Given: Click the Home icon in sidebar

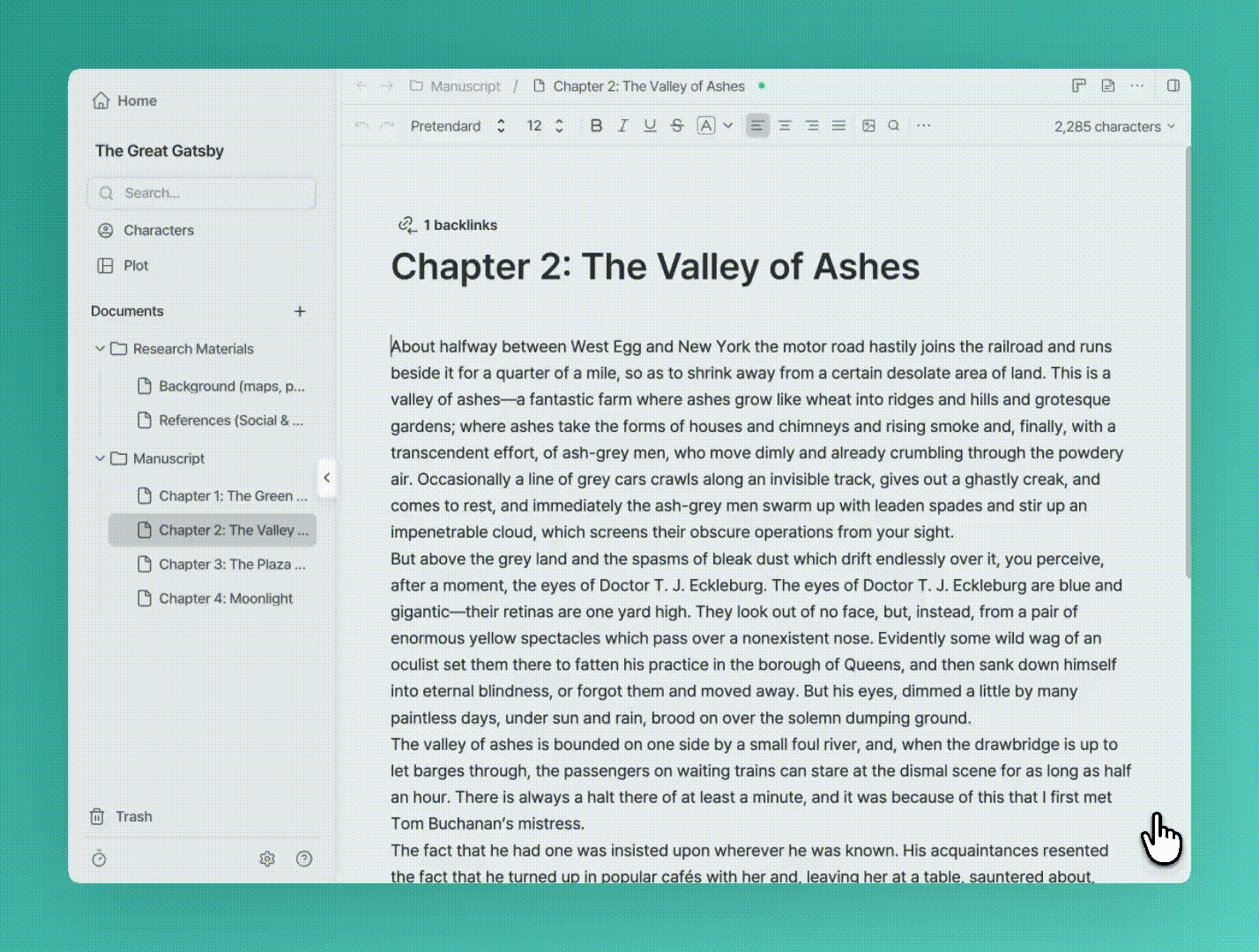Looking at the screenshot, I should [101, 100].
